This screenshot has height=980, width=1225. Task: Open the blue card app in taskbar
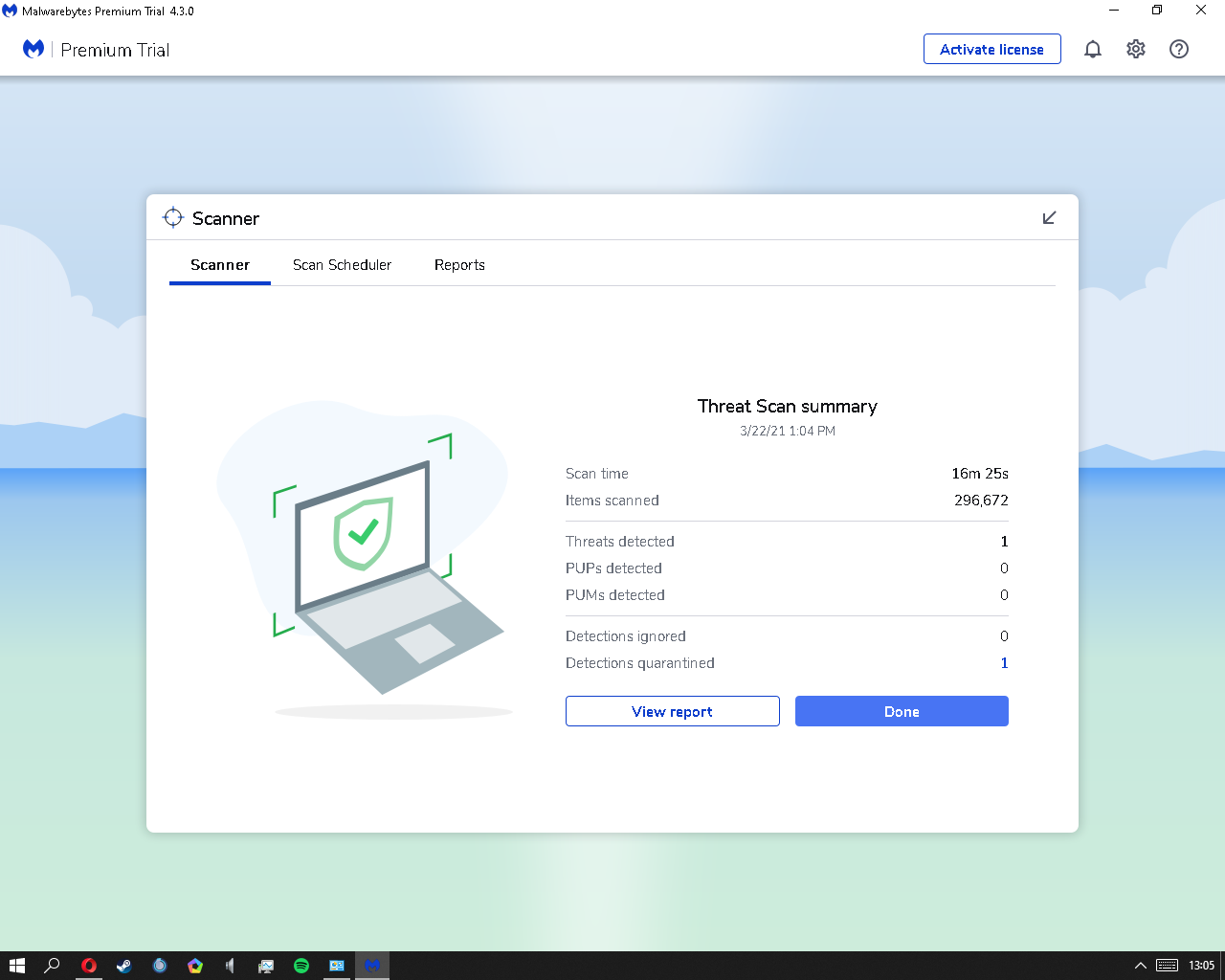click(337, 966)
